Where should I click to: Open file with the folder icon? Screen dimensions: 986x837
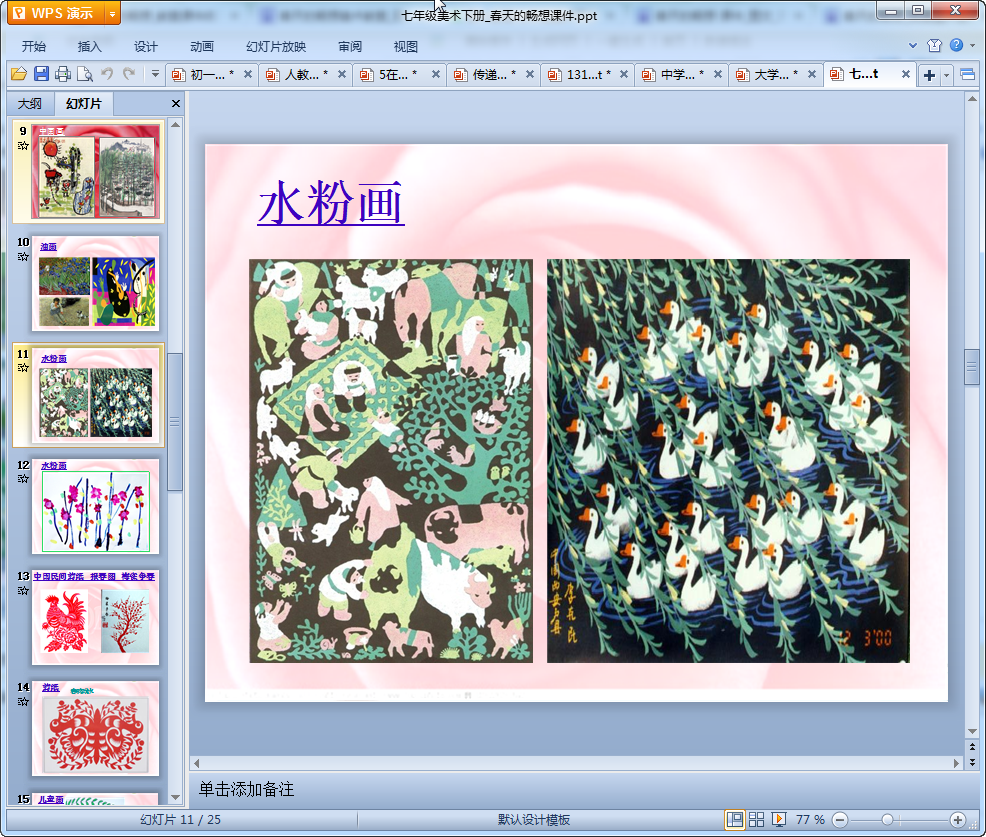tap(19, 74)
